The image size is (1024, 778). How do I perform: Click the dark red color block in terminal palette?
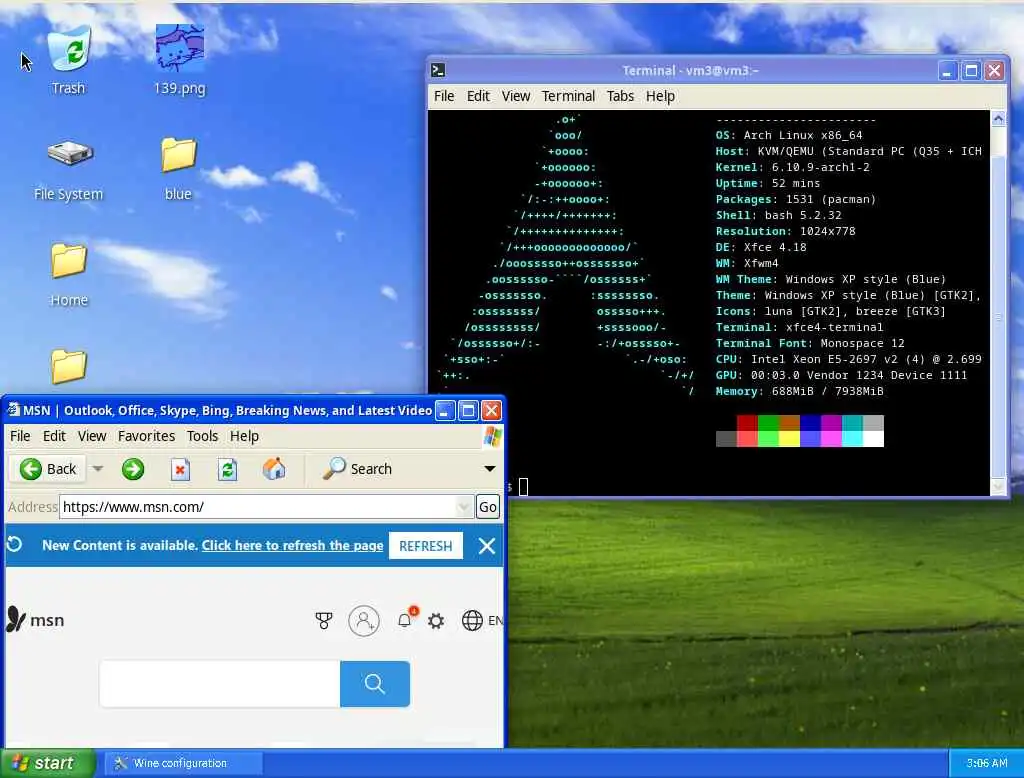747,423
